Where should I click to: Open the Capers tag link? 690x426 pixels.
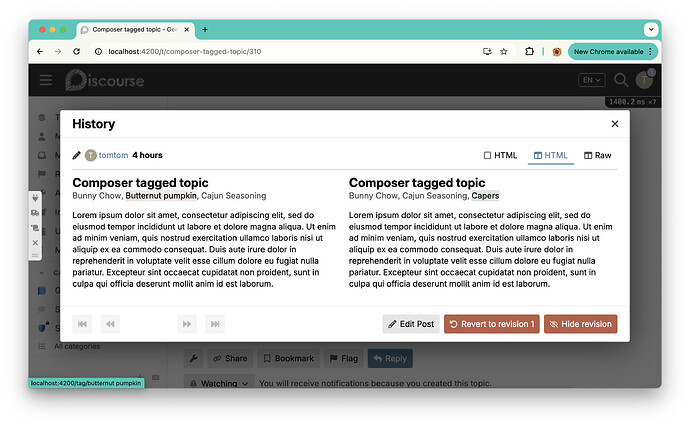coord(485,196)
